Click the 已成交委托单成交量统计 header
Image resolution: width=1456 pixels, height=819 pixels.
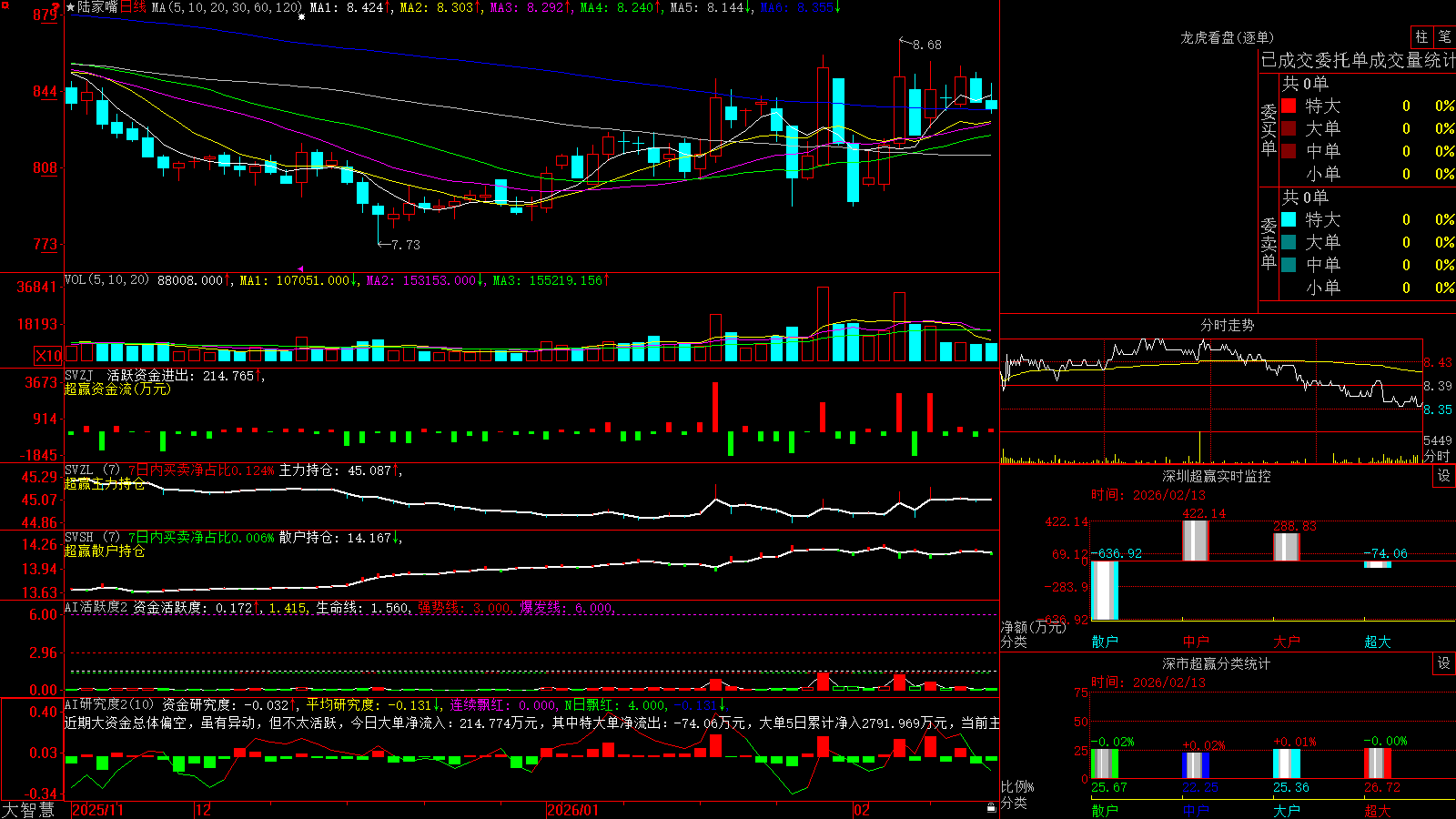[x=1358, y=60]
